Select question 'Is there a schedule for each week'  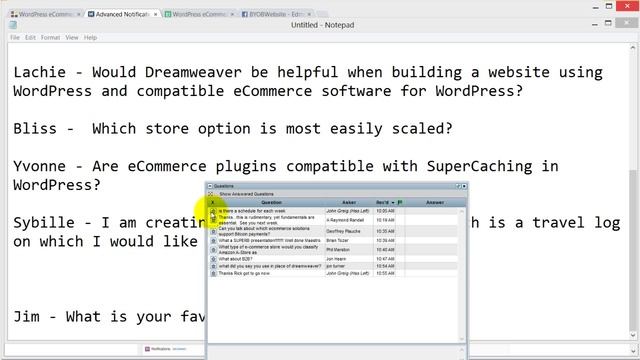pos(252,211)
